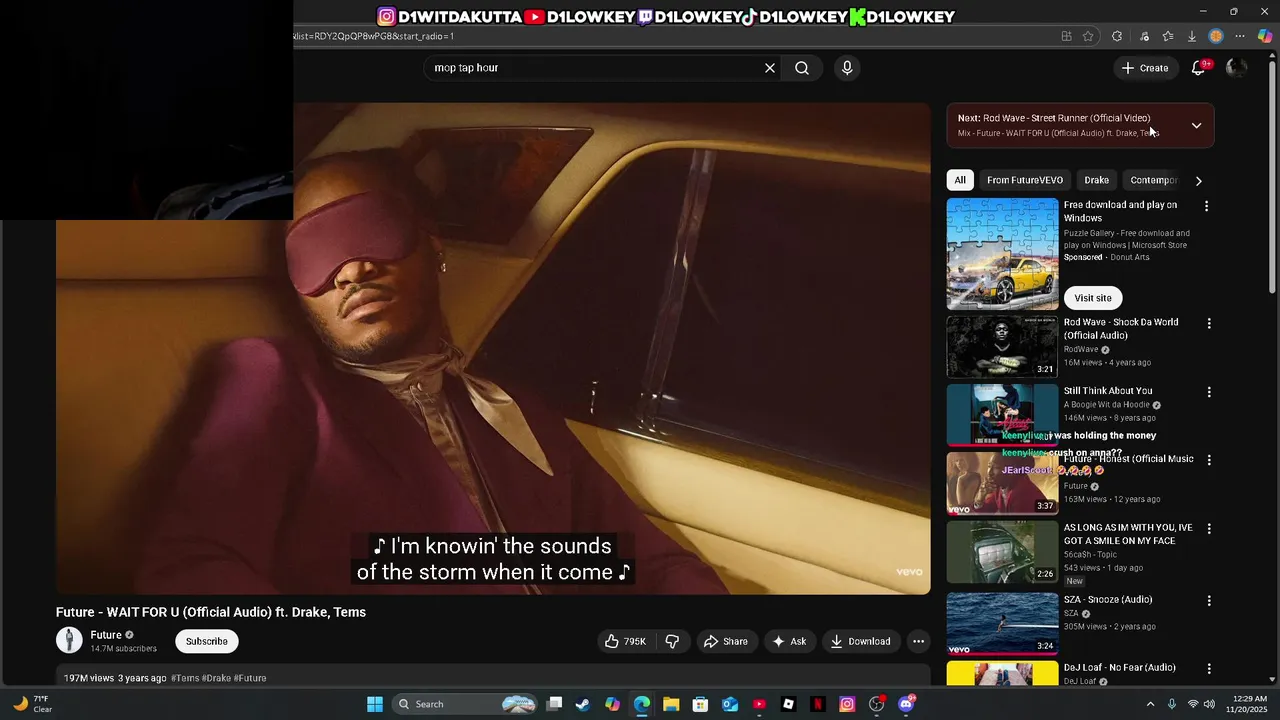Start voice search with the microphone icon

tap(847, 68)
